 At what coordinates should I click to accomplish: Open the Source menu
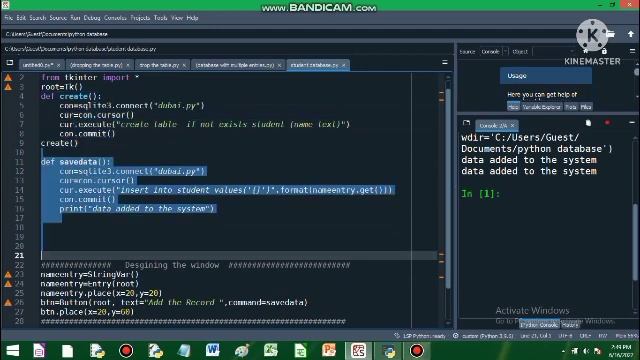click(x=58, y=18)
